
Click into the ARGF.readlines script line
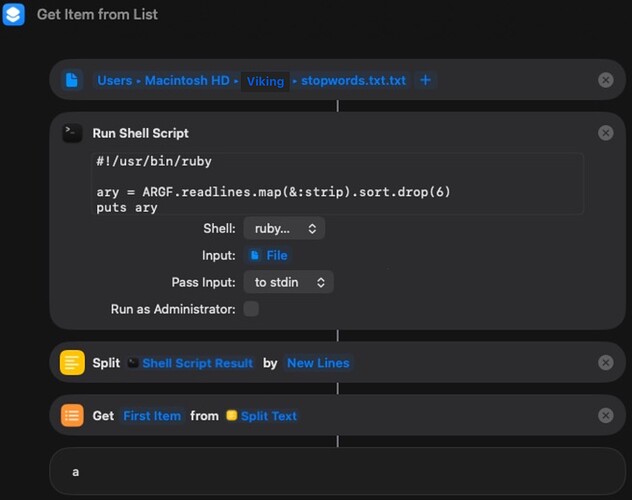(x=273, y=192)
